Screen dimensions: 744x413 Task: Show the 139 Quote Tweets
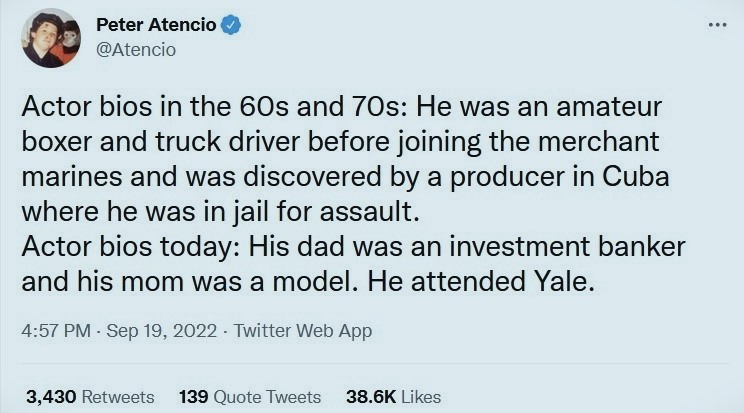coord(249,397)
